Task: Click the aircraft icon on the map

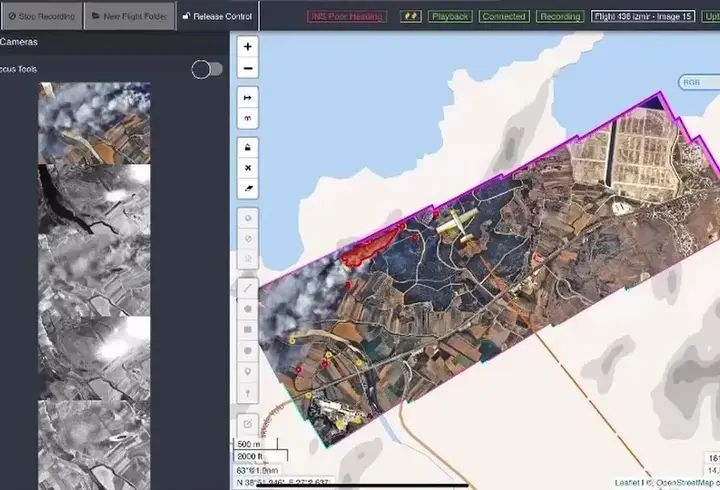Action: [458, 226]
